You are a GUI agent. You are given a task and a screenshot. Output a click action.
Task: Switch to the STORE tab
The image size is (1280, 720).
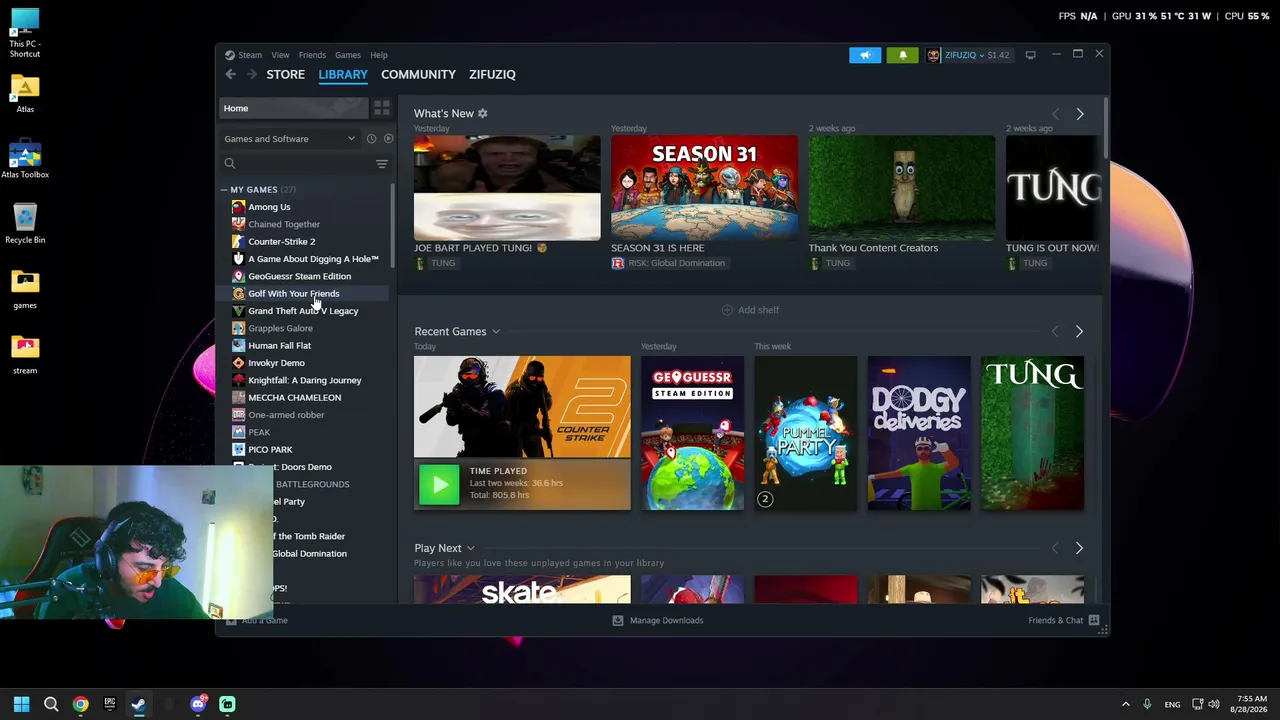[x=285, y=74]
